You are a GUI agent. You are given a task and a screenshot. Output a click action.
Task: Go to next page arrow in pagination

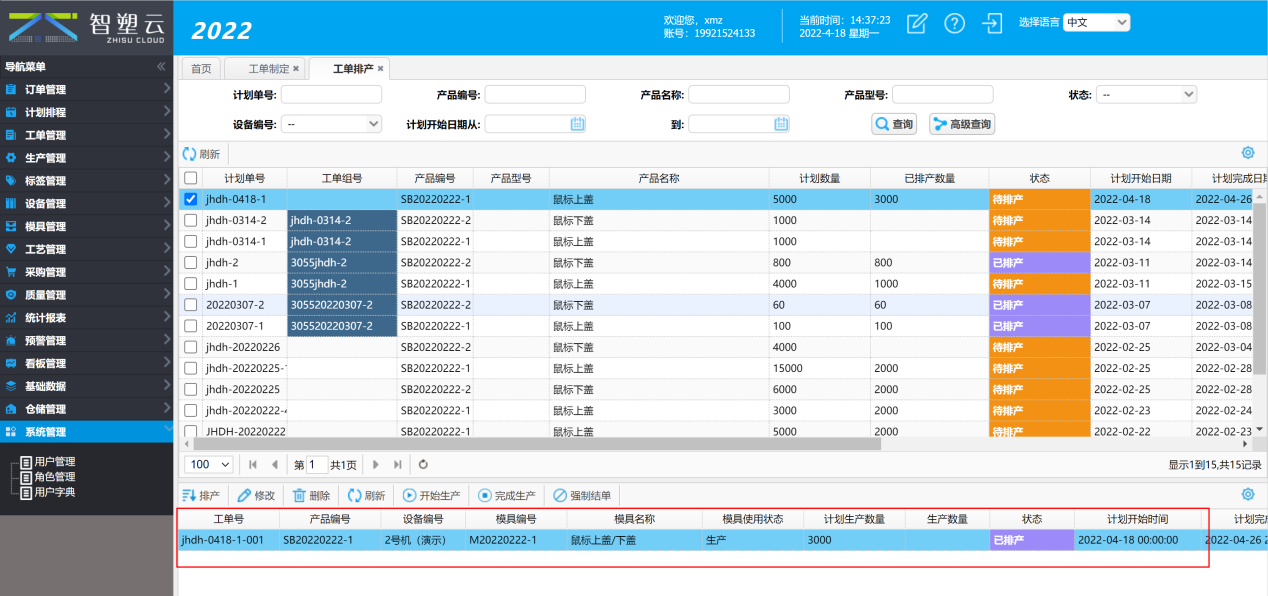click(x=376, y=464)
